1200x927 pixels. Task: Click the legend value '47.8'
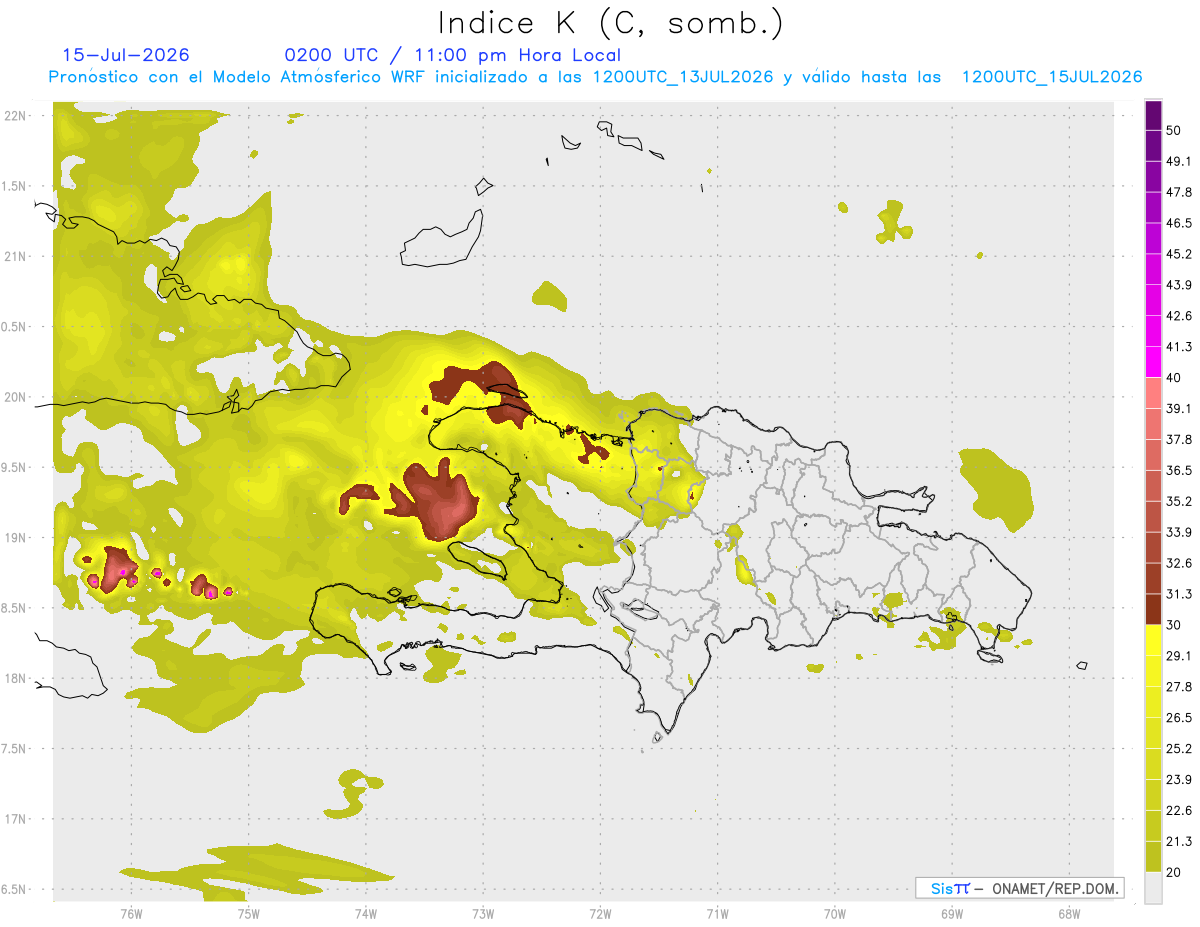1179,192
